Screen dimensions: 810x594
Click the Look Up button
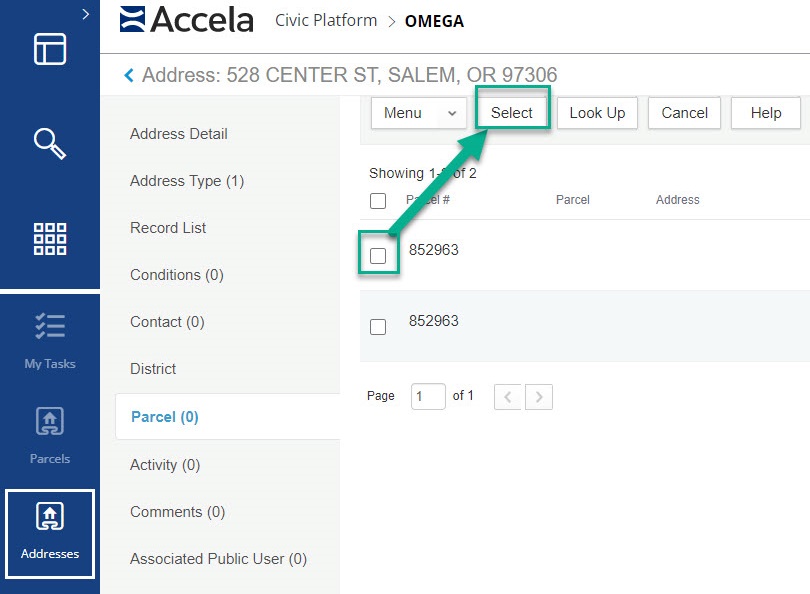[597, 113]
